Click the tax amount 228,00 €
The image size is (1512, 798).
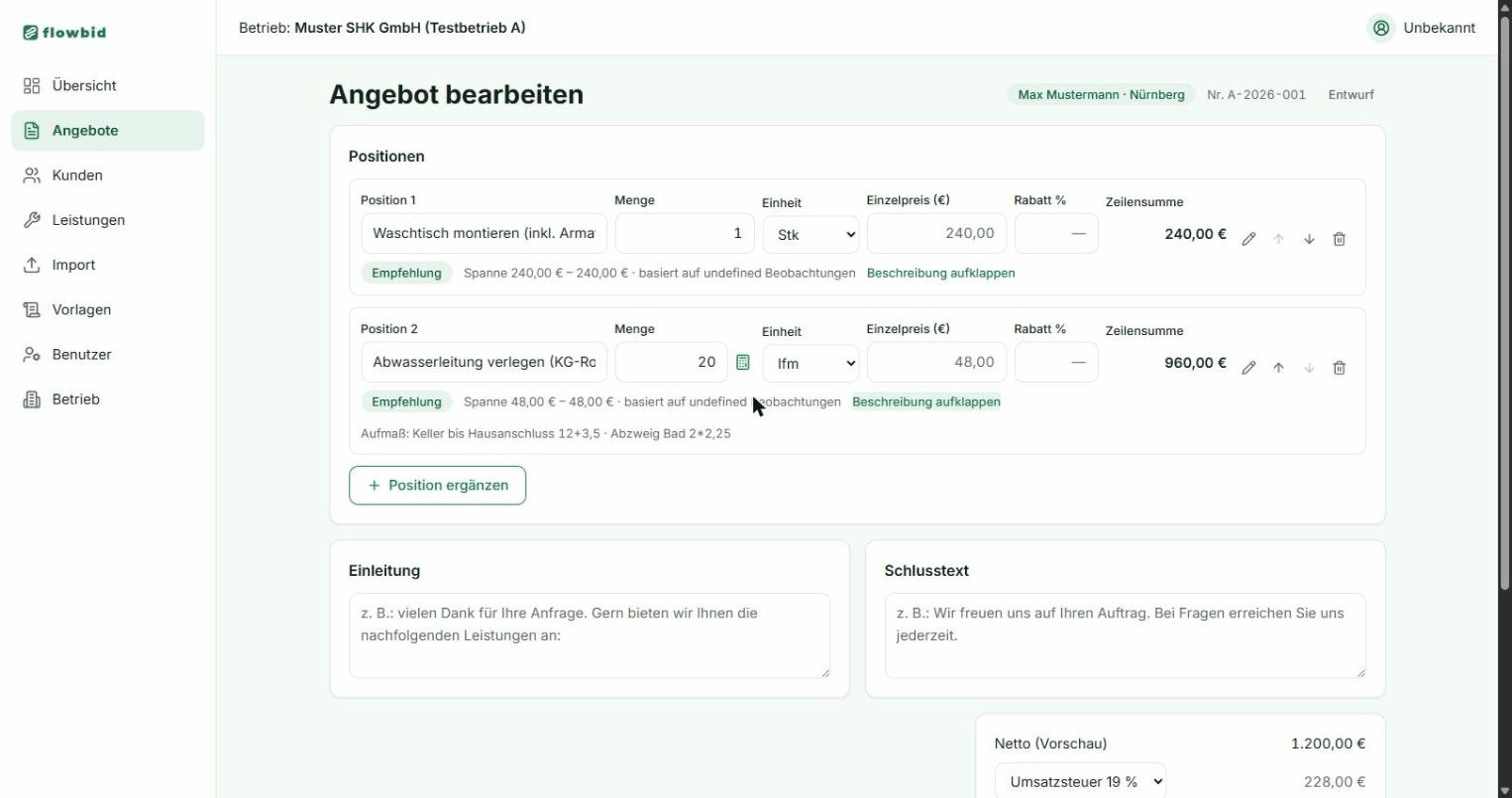1335,782
